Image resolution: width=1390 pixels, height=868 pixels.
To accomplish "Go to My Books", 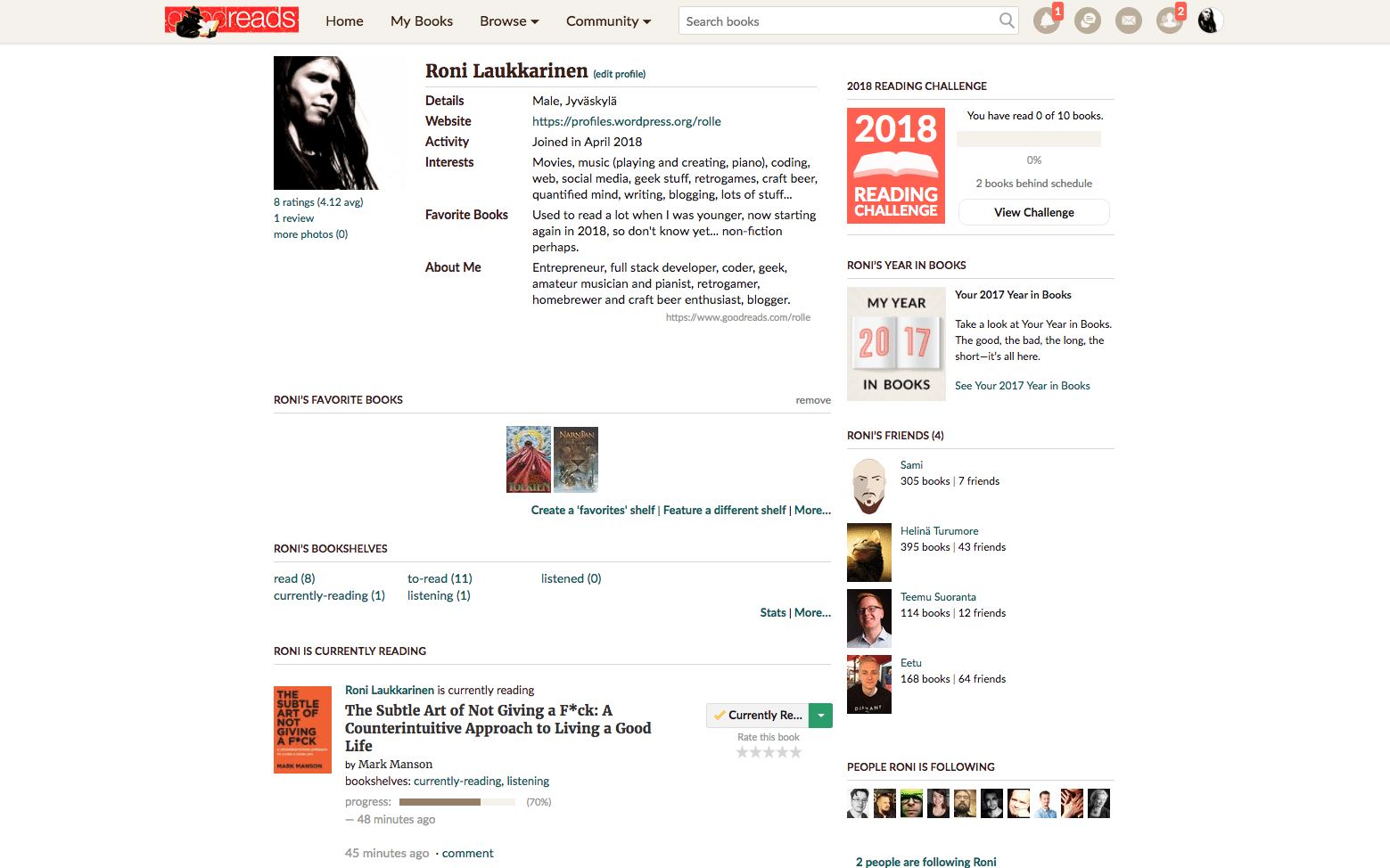I will 422,21.
